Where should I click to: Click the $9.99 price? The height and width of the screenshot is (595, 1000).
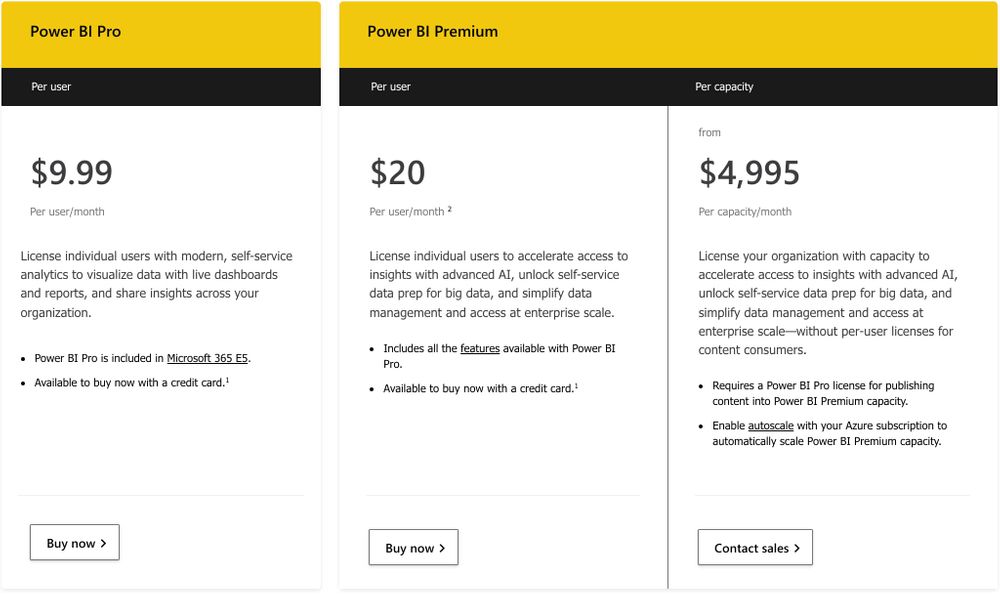(71, 173)
